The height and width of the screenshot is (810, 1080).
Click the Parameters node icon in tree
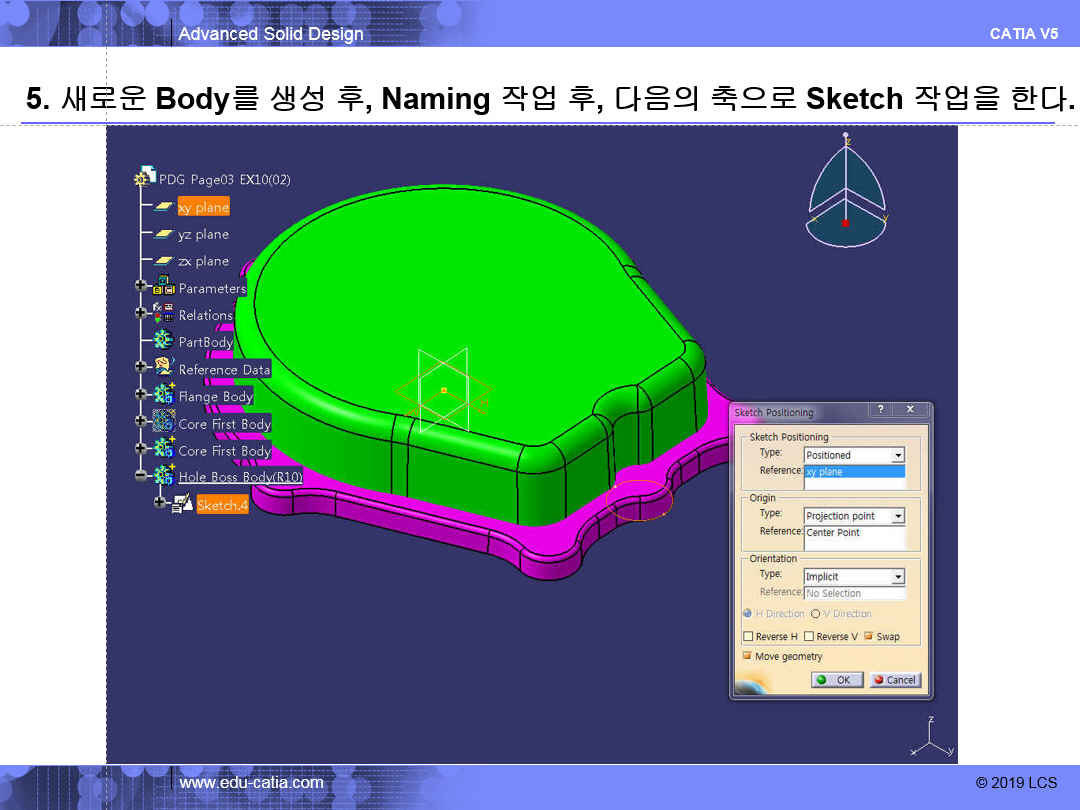tap(164, 288)
